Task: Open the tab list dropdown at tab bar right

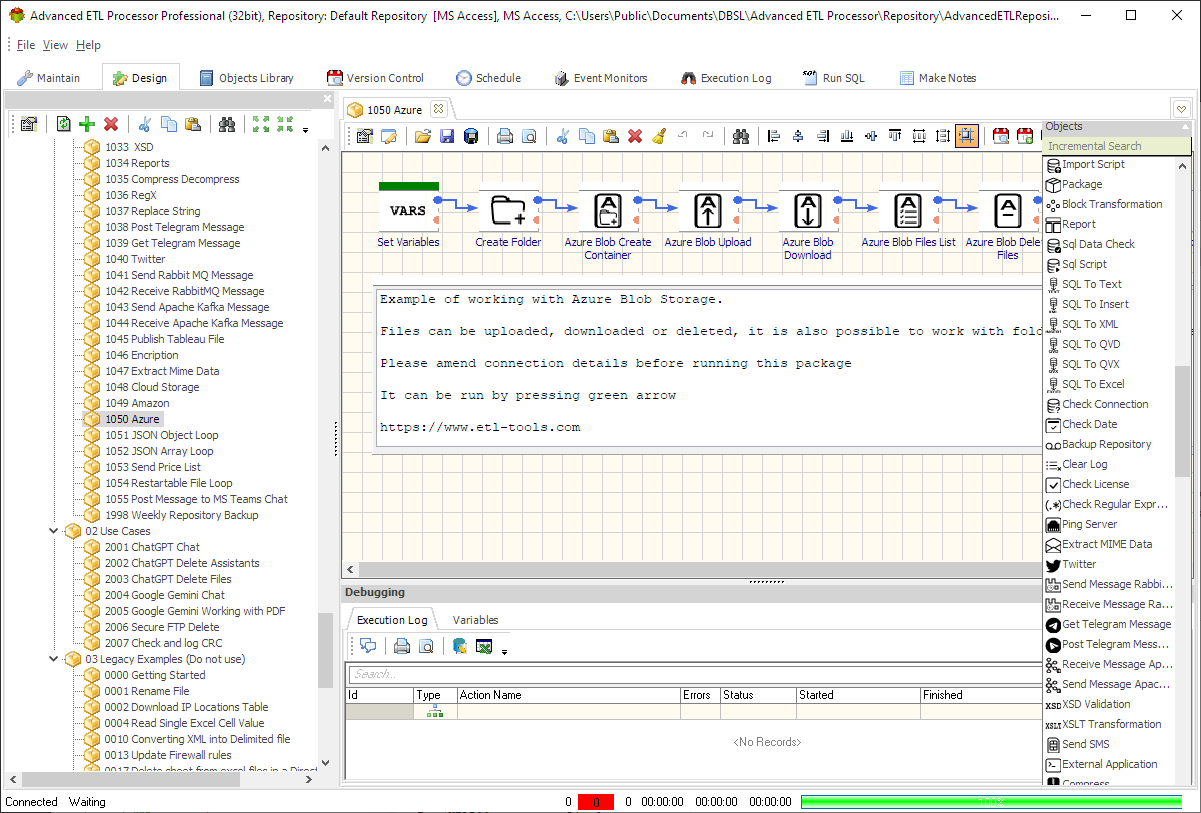Action: click(x=1181, y=109)
